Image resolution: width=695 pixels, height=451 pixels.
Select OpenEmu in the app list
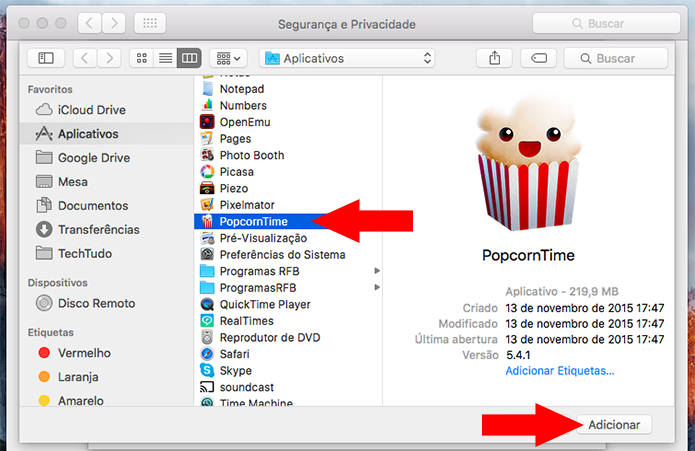[288, 122]
